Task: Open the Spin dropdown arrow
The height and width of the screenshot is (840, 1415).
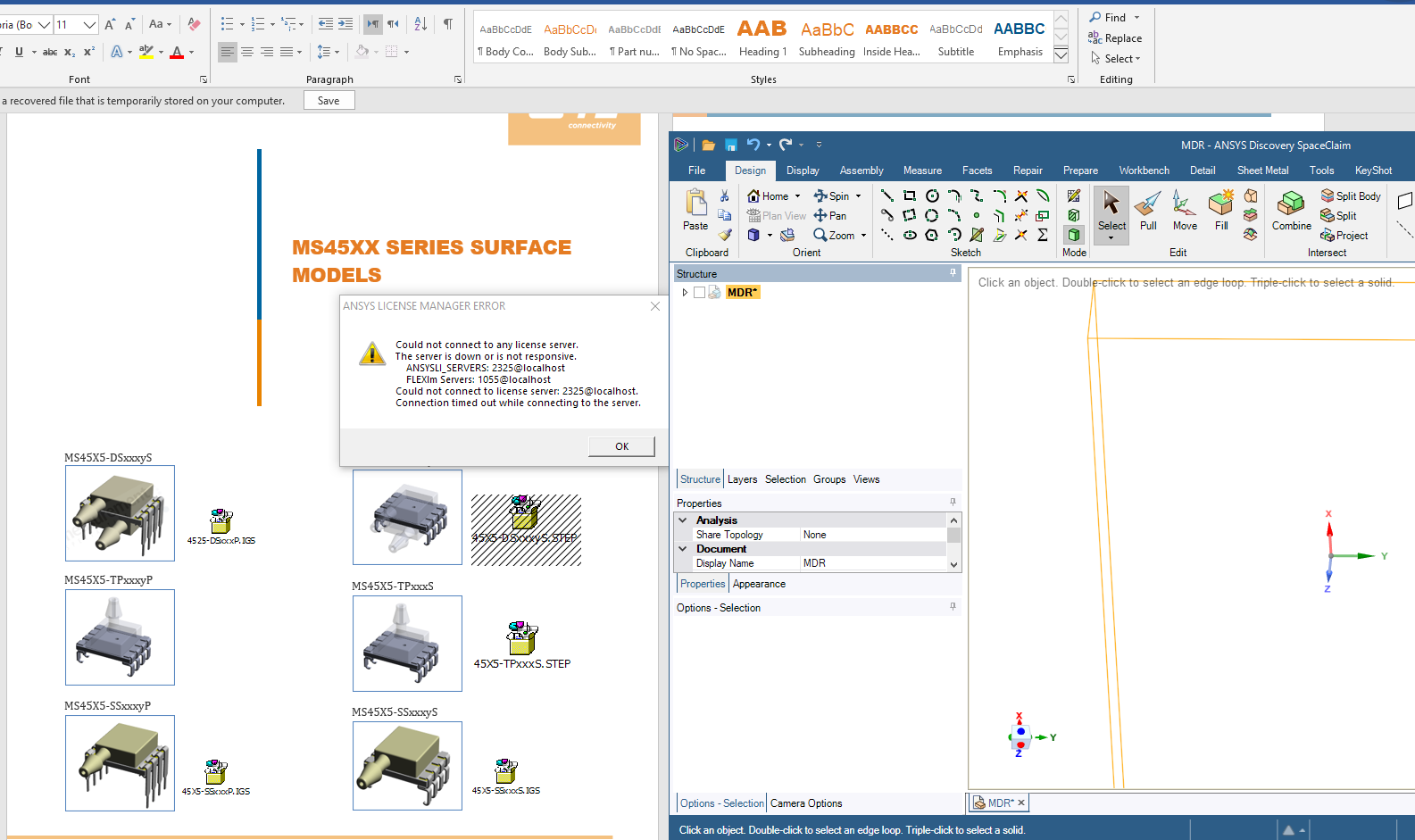Action: pyautogui.click(x=859, y=196)
